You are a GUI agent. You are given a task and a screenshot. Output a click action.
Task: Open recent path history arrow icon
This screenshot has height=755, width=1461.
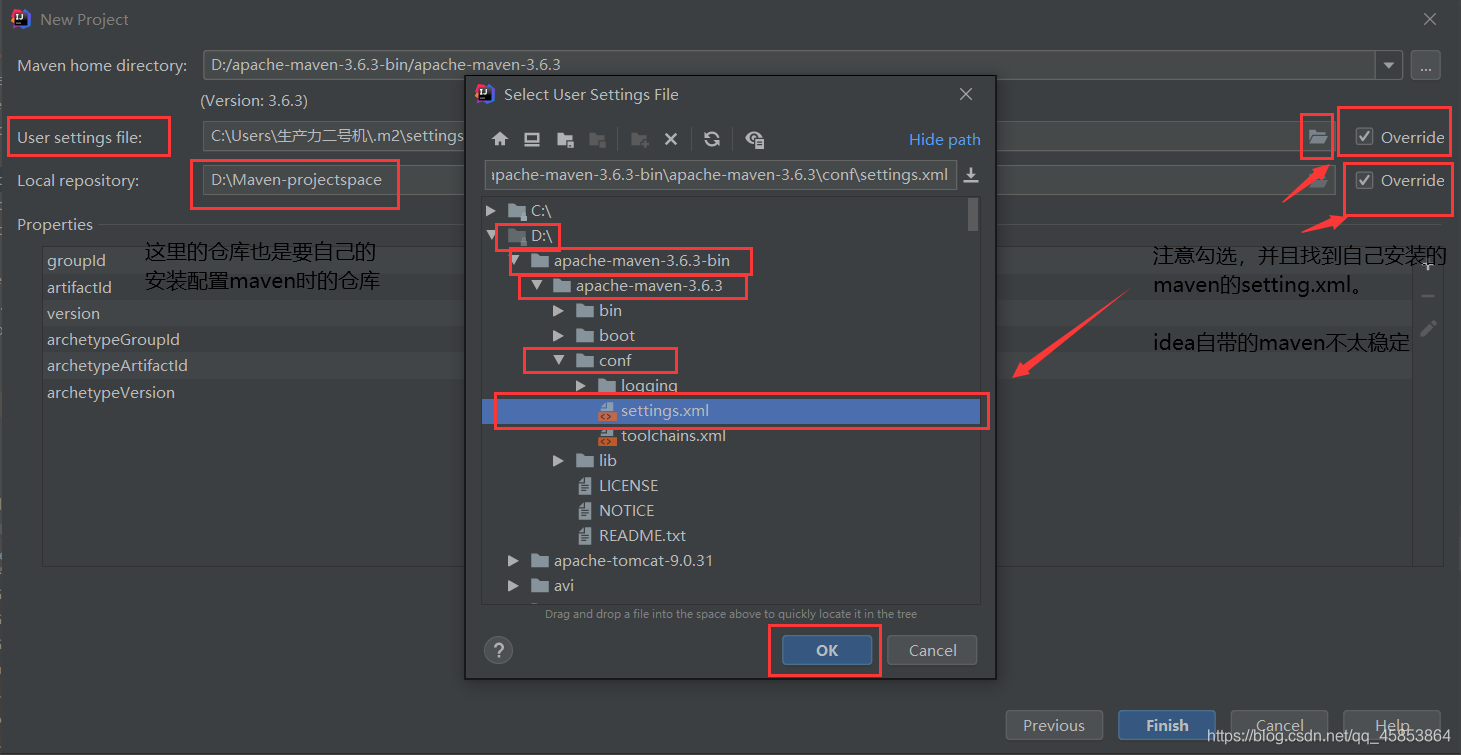pyautogui.click(x=970, y=175)
